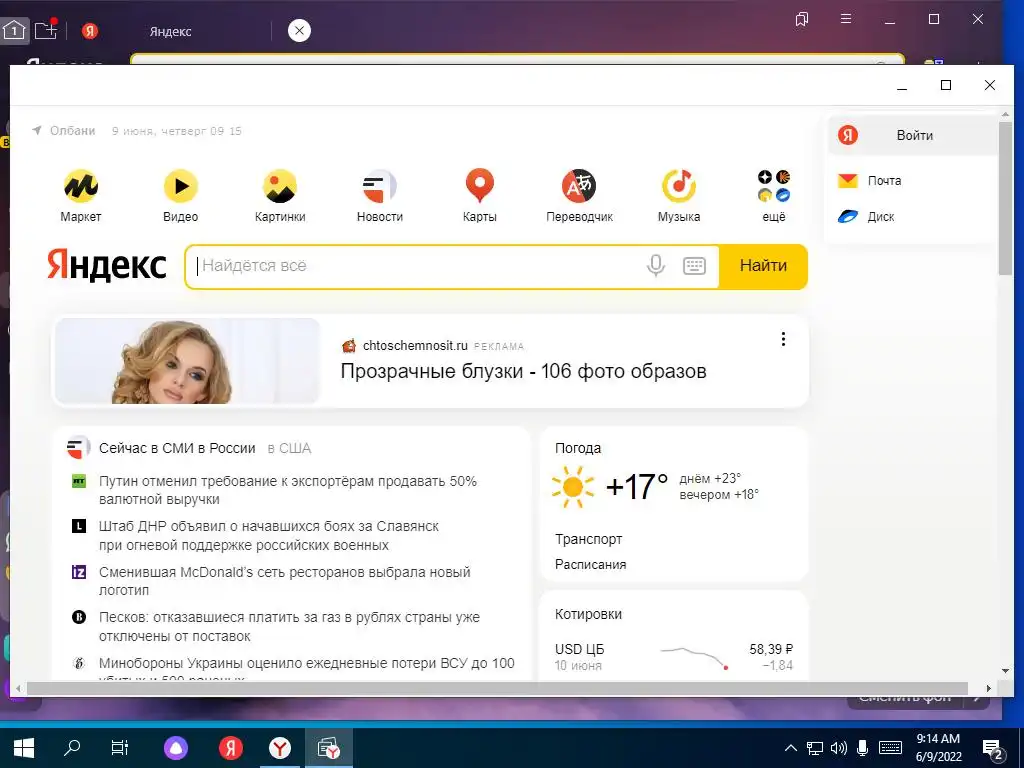Open red Я Yandex taskbar icon

(x=230, y=748)
